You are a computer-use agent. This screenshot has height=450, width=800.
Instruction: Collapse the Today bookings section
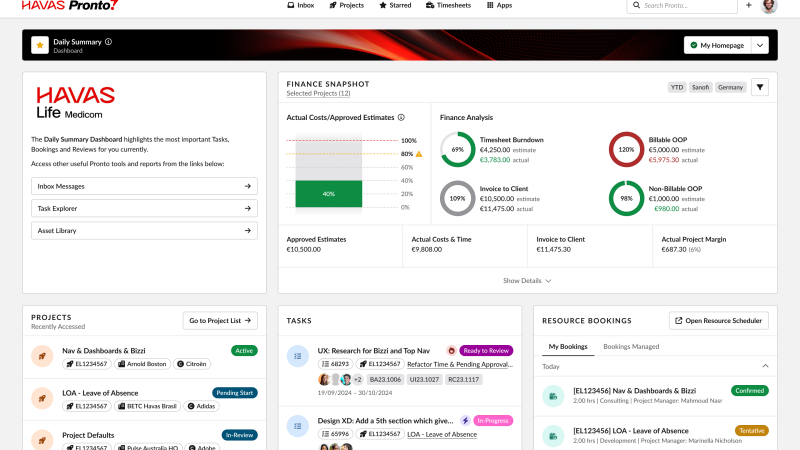(x=765, y=366)
